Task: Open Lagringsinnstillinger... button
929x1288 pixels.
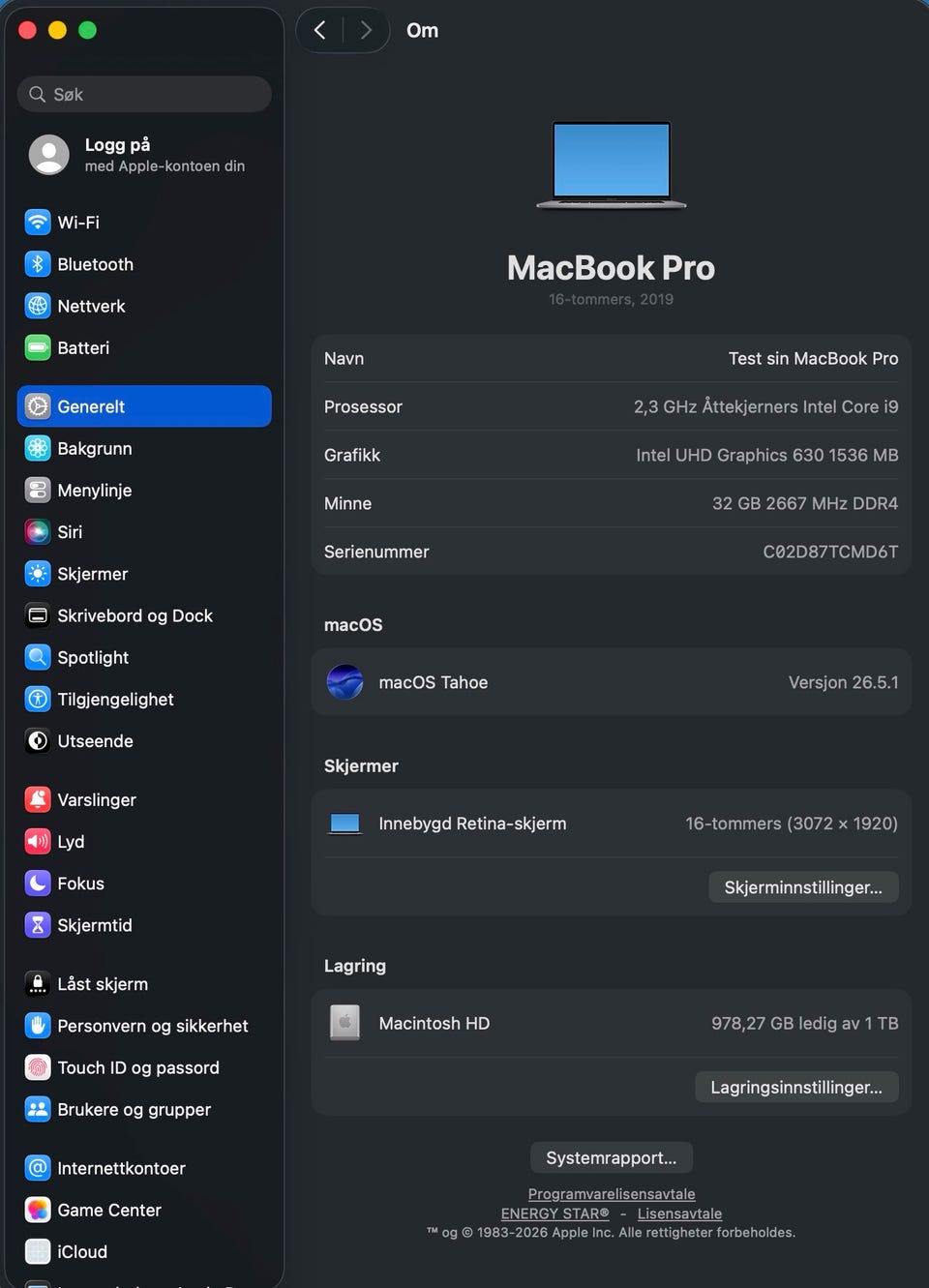Action: (x=796, y=1087)
